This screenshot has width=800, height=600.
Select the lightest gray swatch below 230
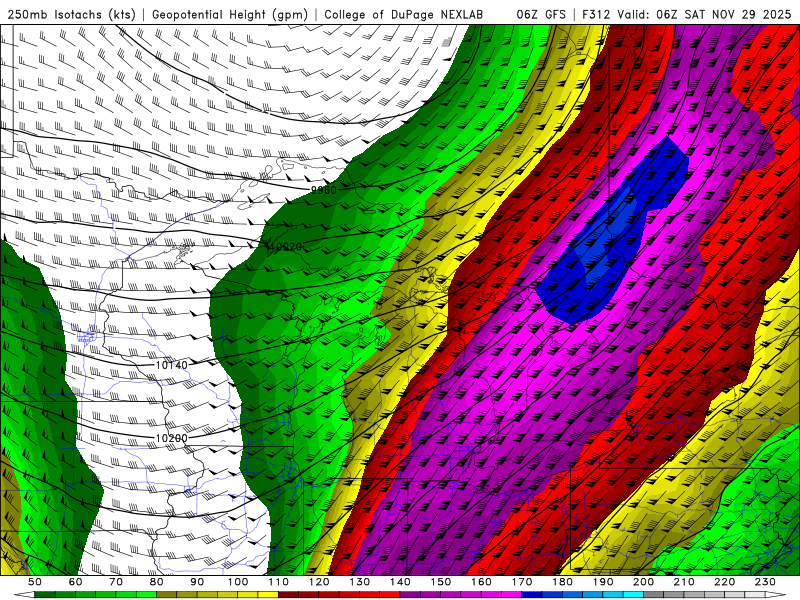pyautogui.click(x=755, y=595)
